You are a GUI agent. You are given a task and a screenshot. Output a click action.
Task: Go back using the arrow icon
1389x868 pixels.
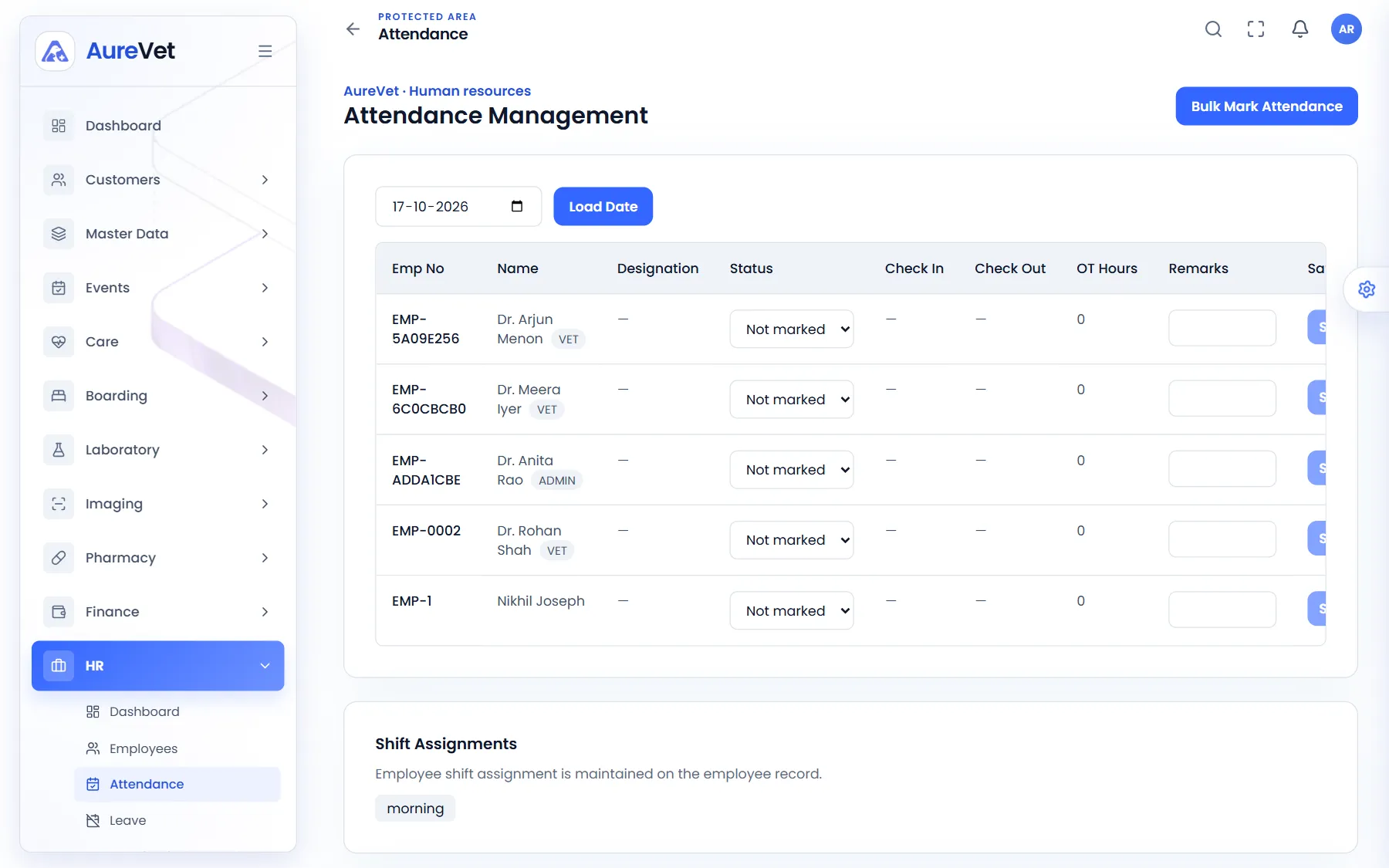(353, 29)
